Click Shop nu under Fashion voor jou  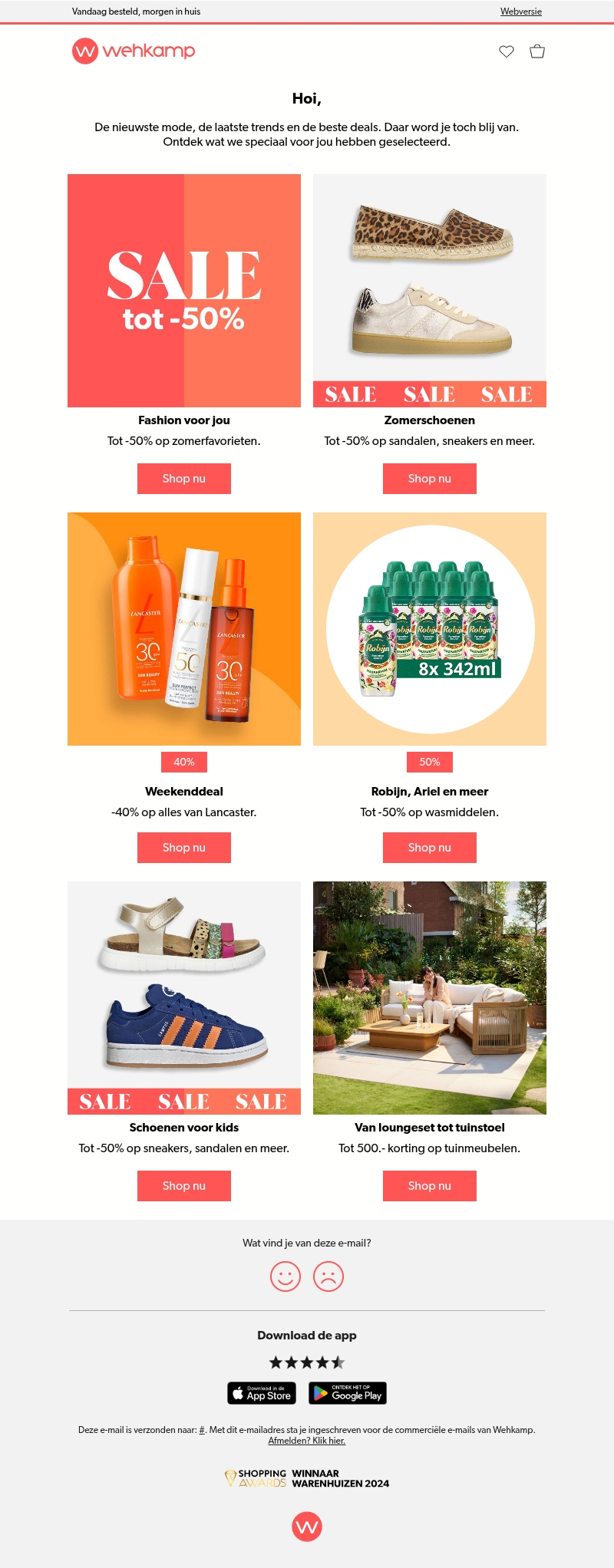click(184, 479)
